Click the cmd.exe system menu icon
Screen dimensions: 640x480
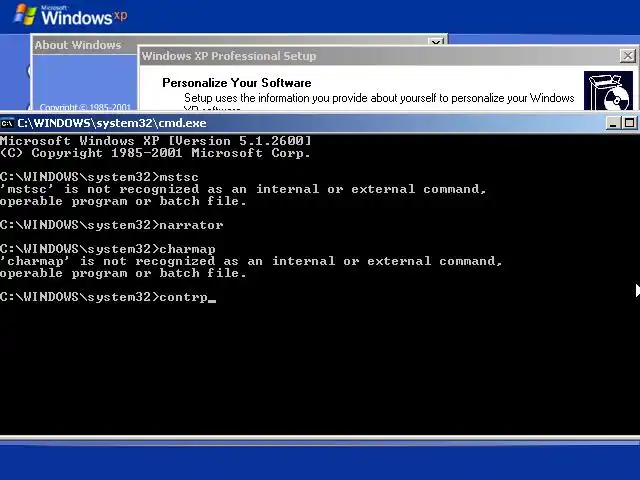7,123
